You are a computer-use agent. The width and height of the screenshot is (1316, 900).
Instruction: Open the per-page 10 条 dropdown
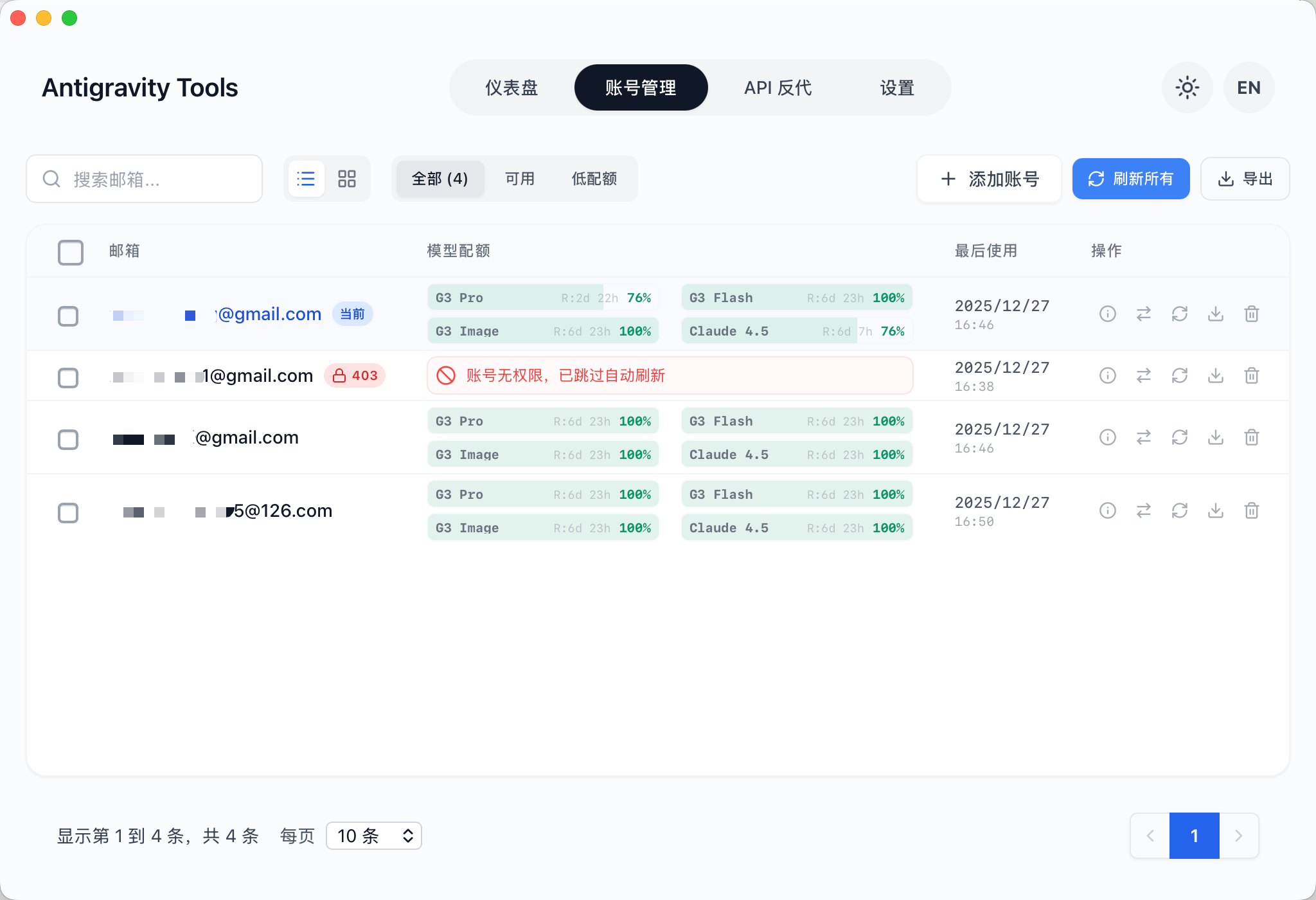pos(374,836)
